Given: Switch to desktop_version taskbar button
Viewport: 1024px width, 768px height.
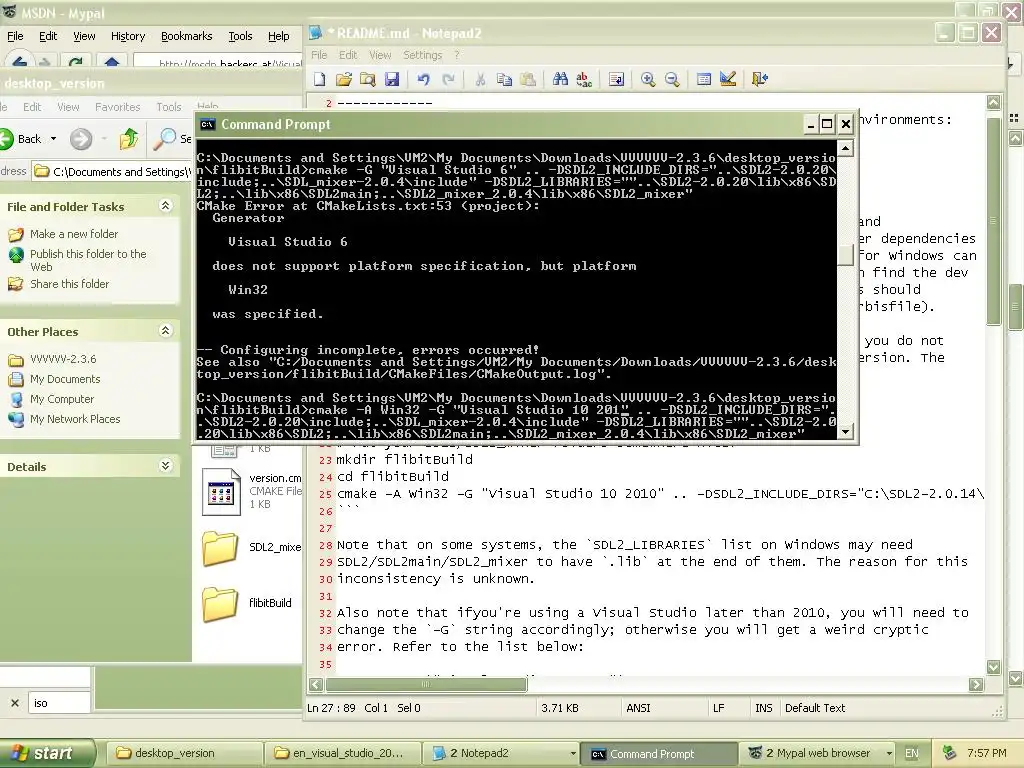Looking at the screenshot, I should click(x=184, y=753).
